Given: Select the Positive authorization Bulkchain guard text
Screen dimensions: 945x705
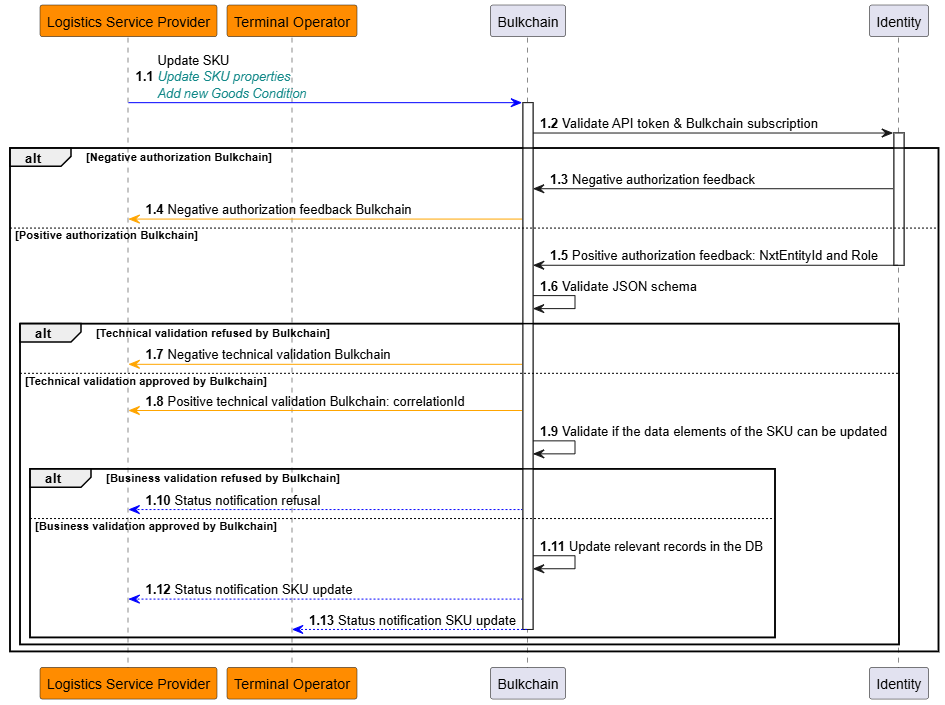Looking at the screenshot, I should [105, 236].
